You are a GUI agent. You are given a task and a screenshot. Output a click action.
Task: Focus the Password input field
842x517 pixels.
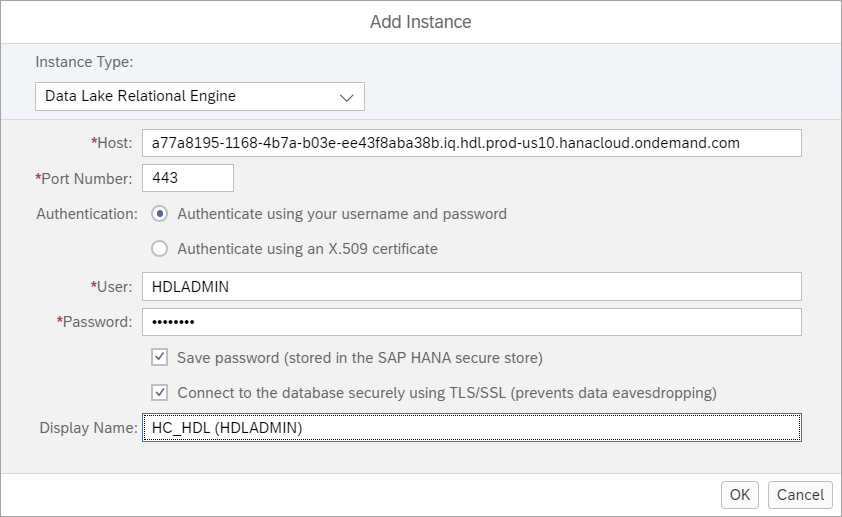471,322
